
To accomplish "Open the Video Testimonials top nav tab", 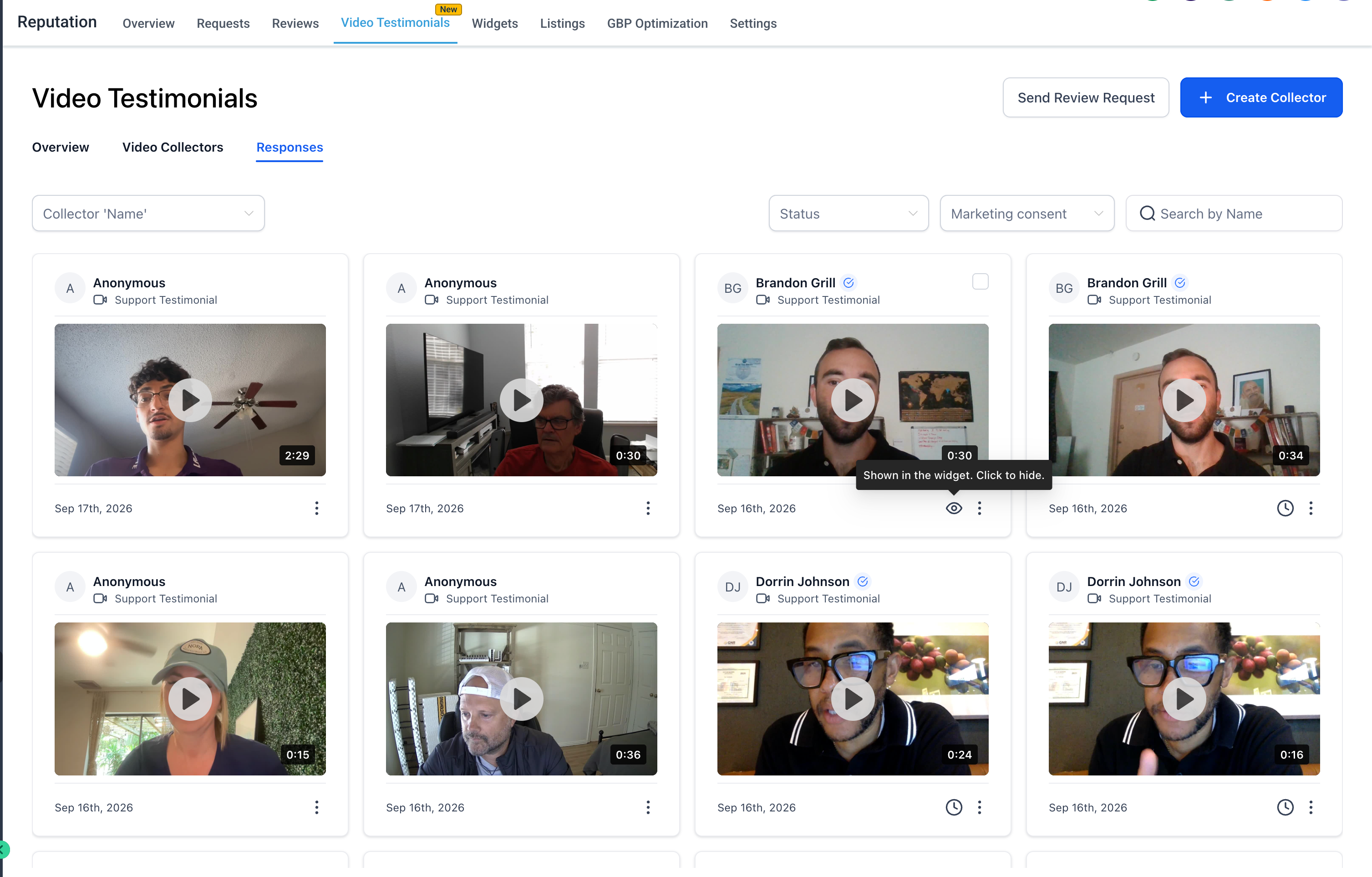I will 395,23.
